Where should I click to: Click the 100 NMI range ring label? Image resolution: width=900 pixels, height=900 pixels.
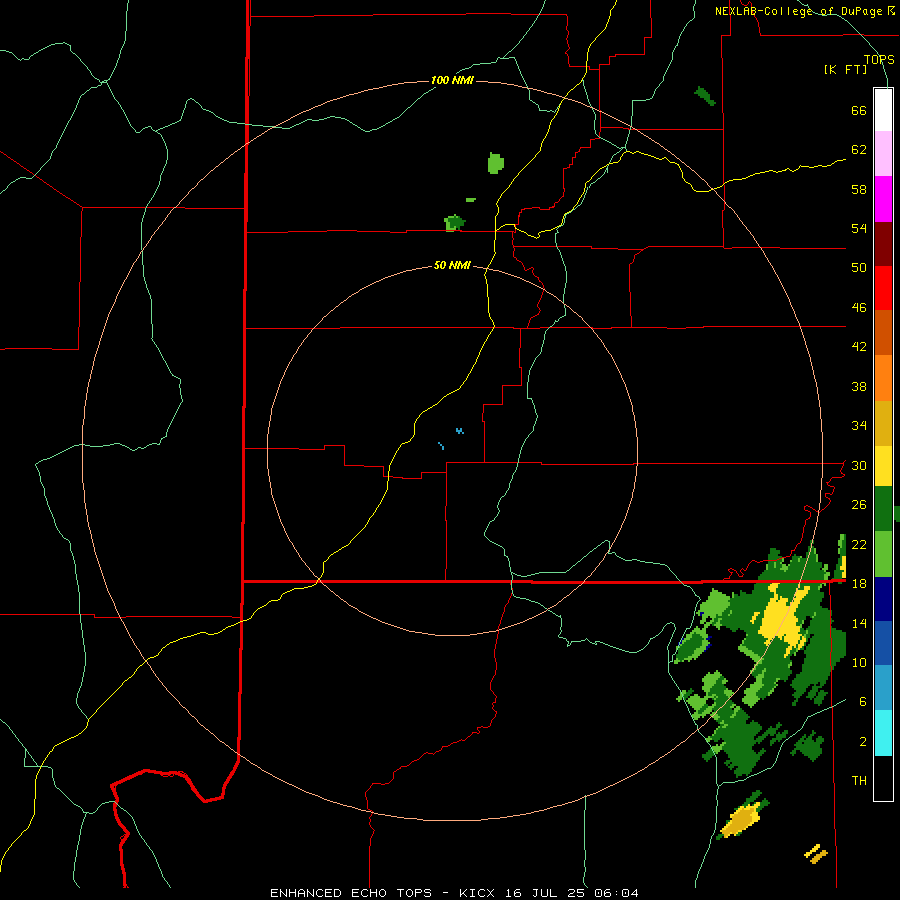452,80
